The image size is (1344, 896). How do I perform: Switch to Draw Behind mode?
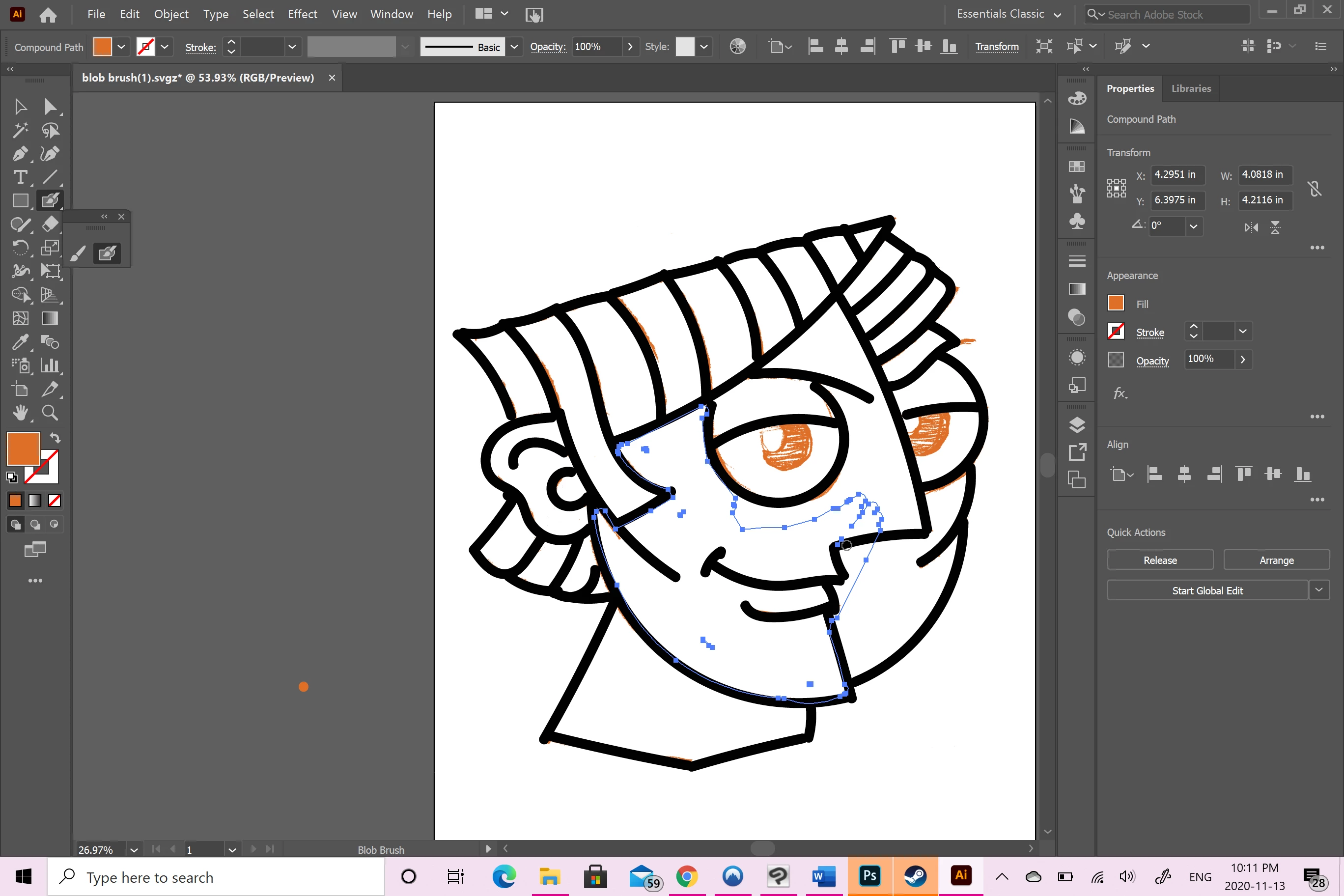35,525
